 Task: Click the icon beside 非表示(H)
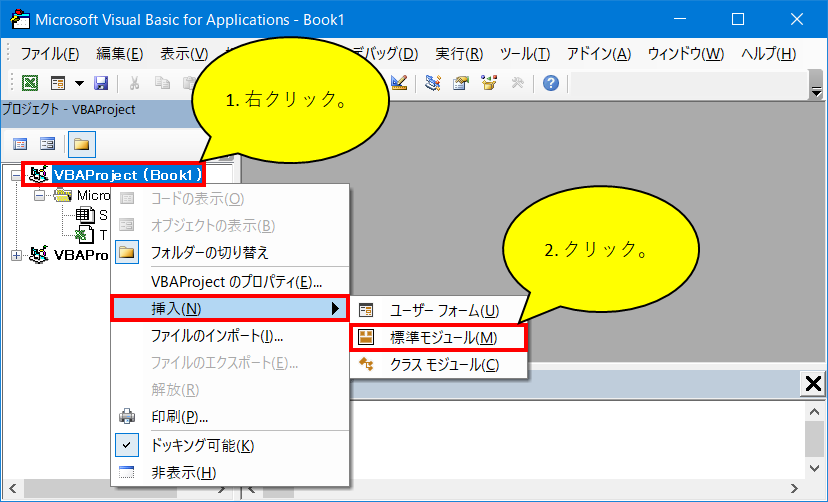pos(127,472)
